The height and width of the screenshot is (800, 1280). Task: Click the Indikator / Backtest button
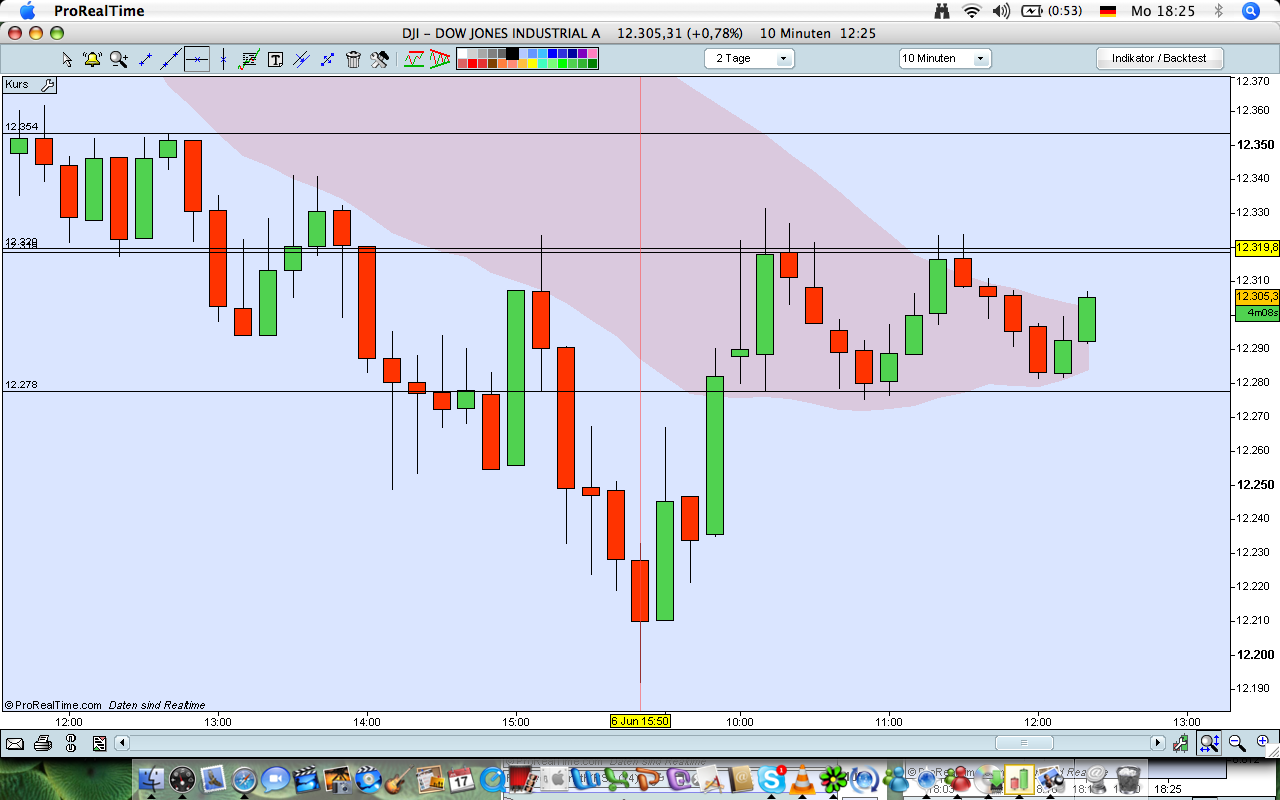1159,58
